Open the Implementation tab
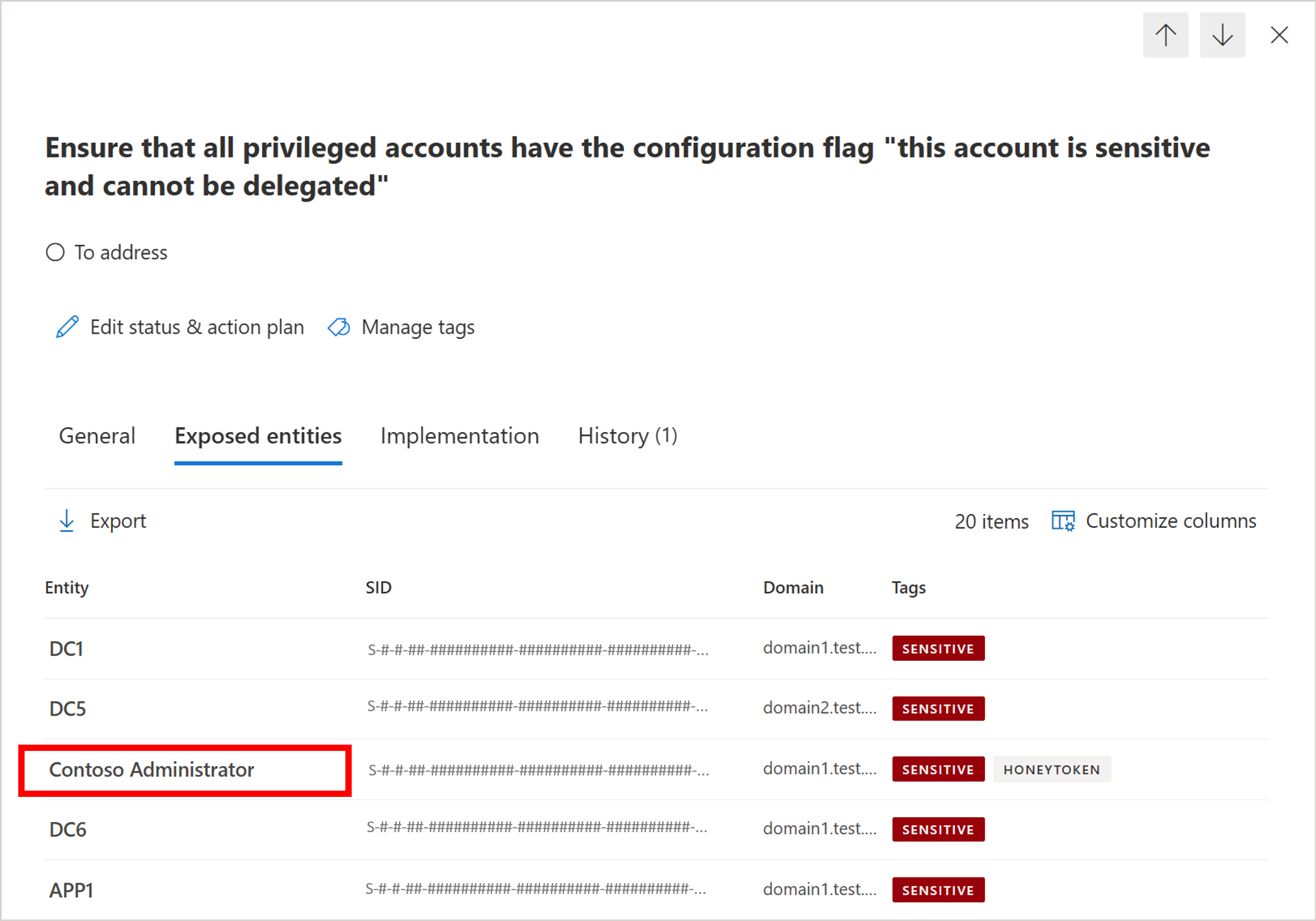 pyautogui.click(x=460, y=436)
